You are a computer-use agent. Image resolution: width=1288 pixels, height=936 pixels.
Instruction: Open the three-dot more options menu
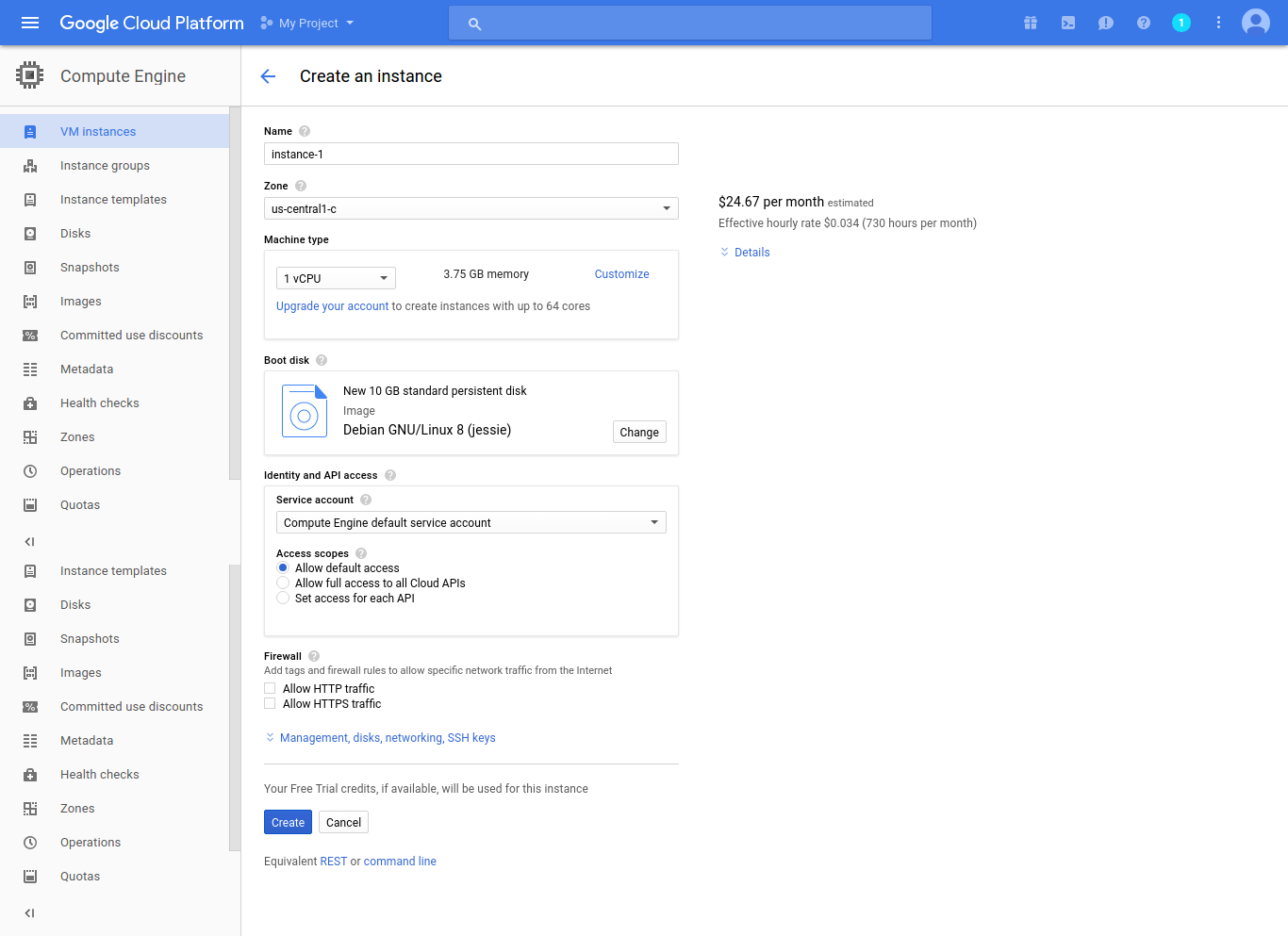click(x=1218, y=23)
